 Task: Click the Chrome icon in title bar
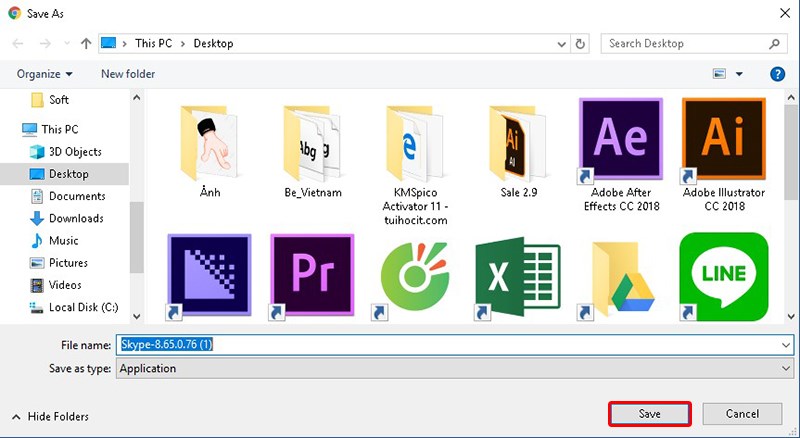[x=14, y=13]
